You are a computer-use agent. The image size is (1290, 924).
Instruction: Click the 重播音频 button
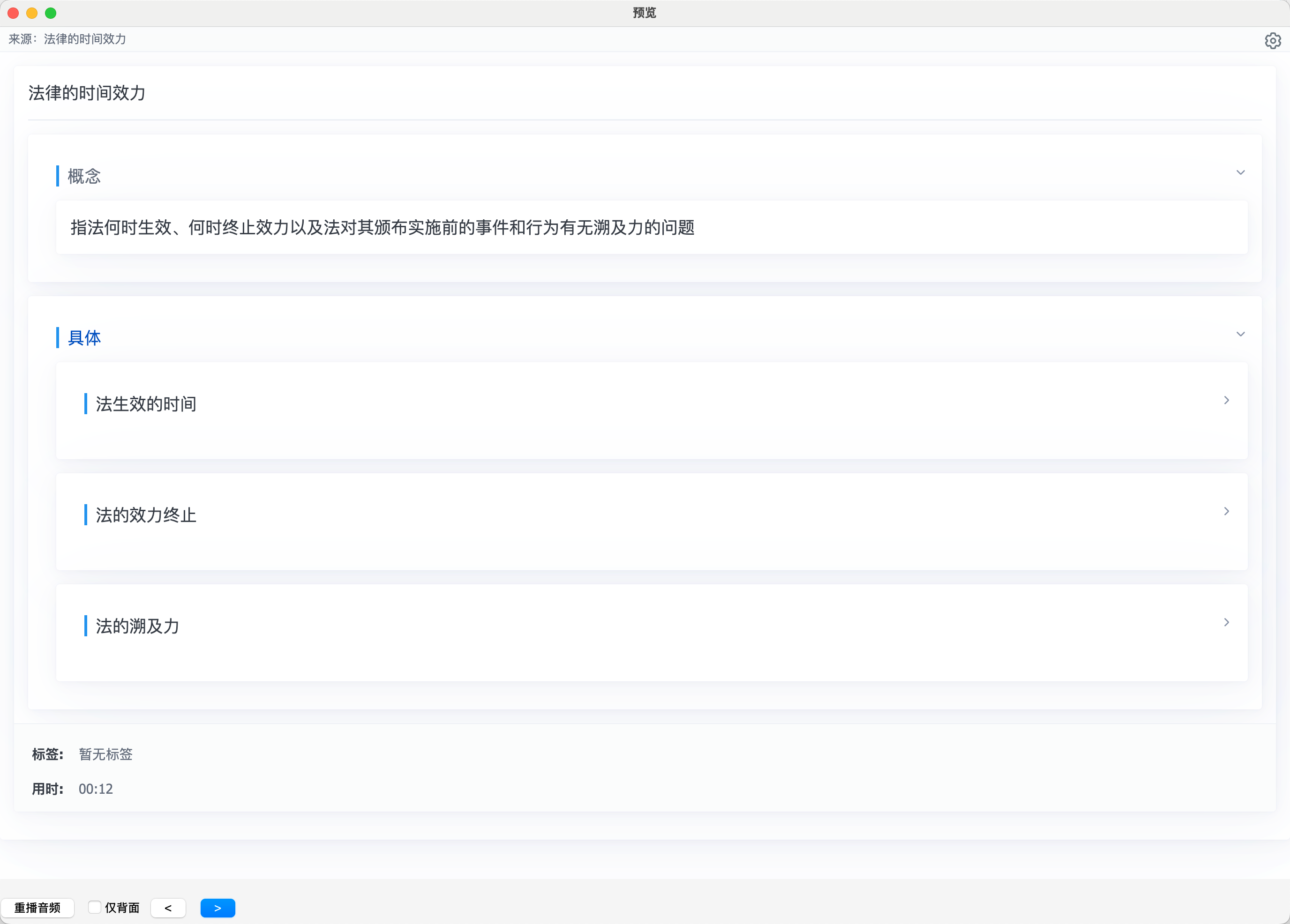click(37, 908)
